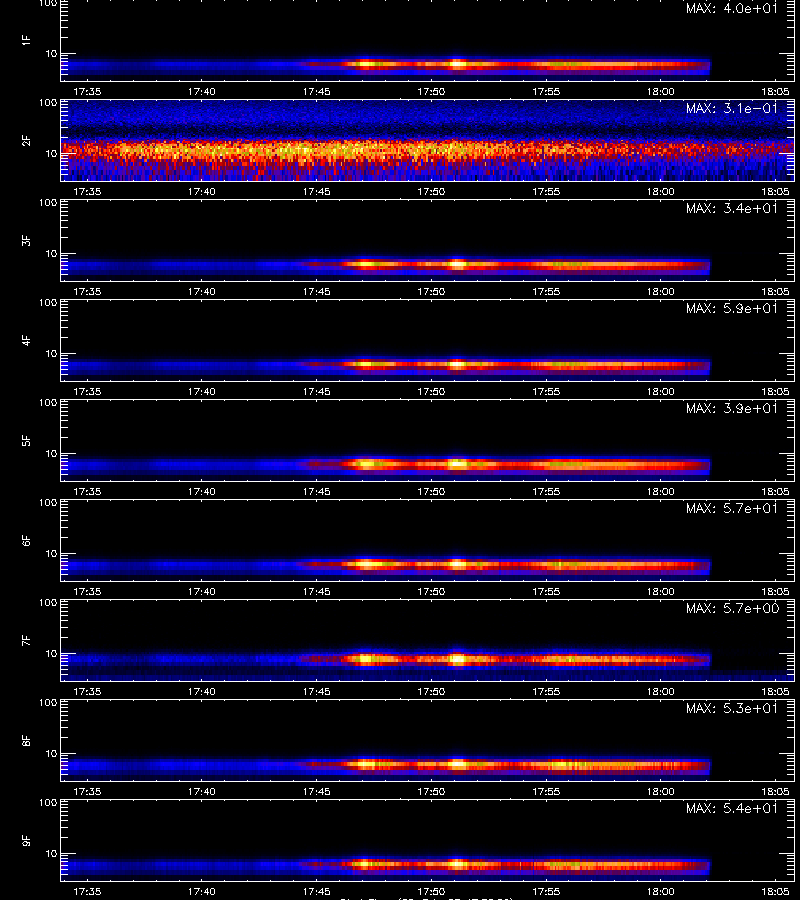Click the 100 y-axis label of panel 7F
Viewport: 800px width, 900px height.
tap(48, 603)
